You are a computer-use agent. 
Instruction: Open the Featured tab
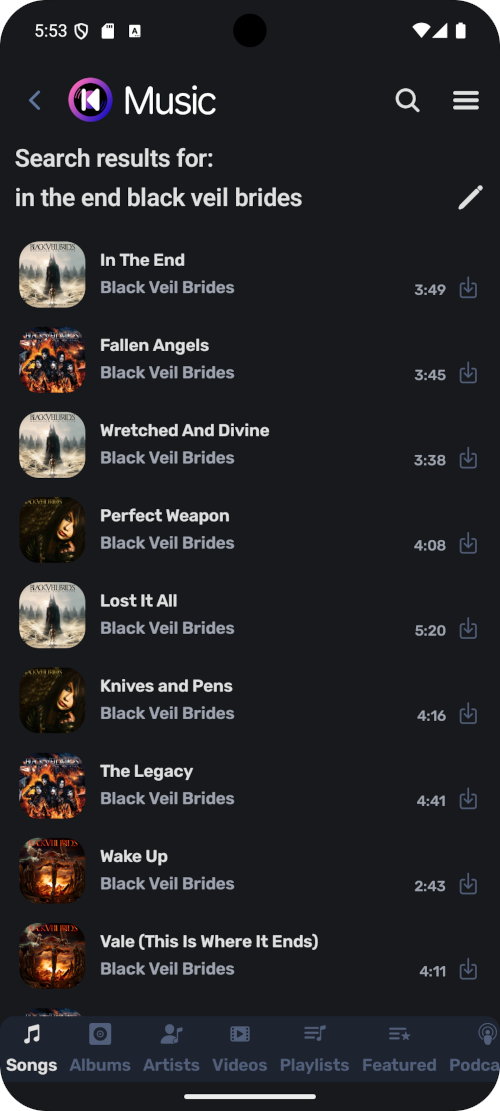pos(399,1049)
